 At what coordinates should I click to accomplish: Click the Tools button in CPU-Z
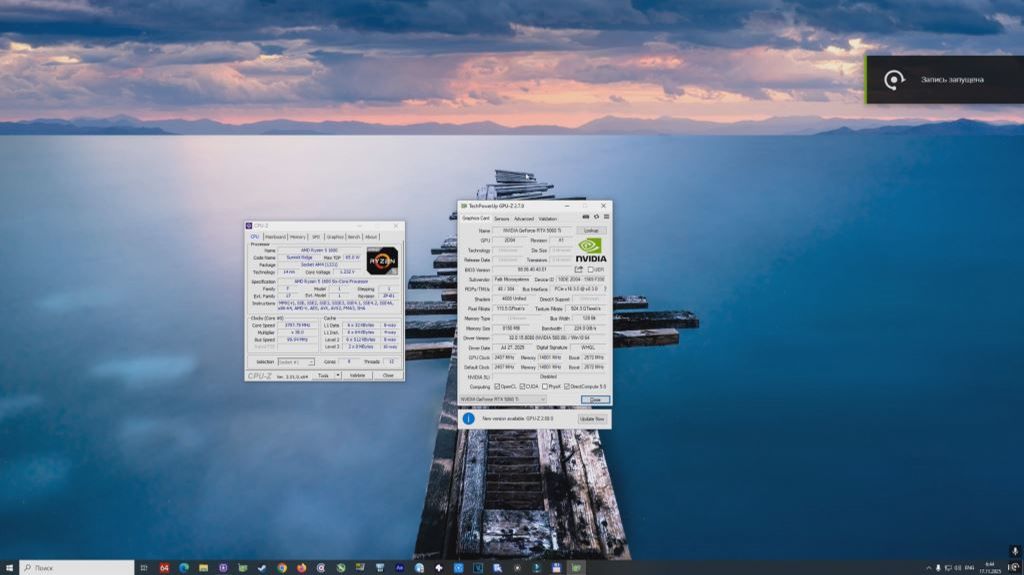[325, 376]
